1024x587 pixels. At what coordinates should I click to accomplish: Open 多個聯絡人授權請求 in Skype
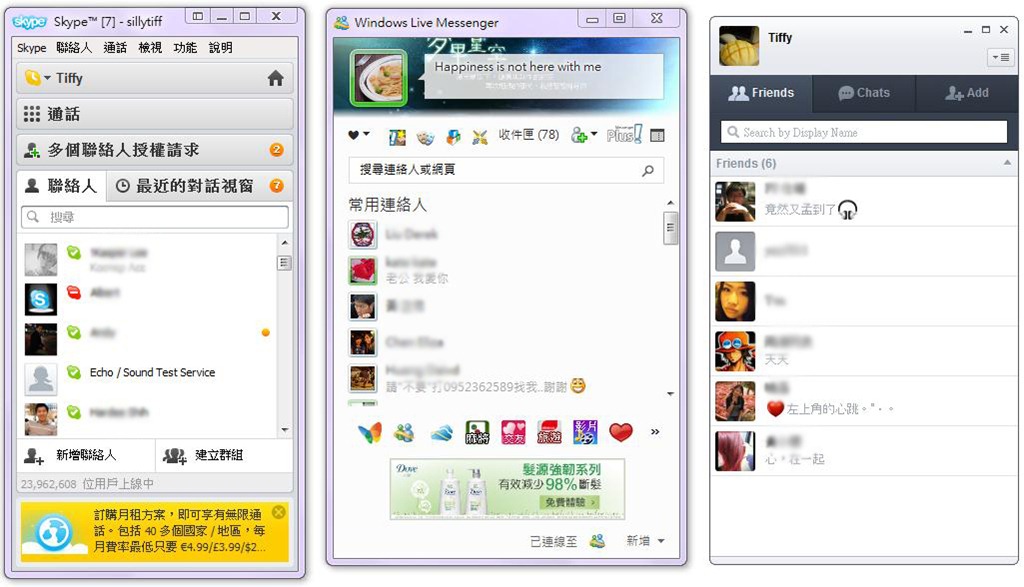click(x=155, y=150)
